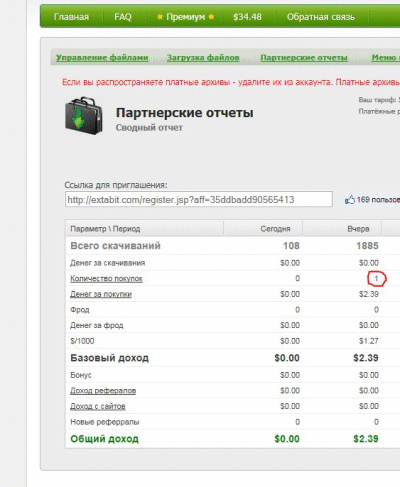Open the Доход с сайтов link

click(98, 406)
